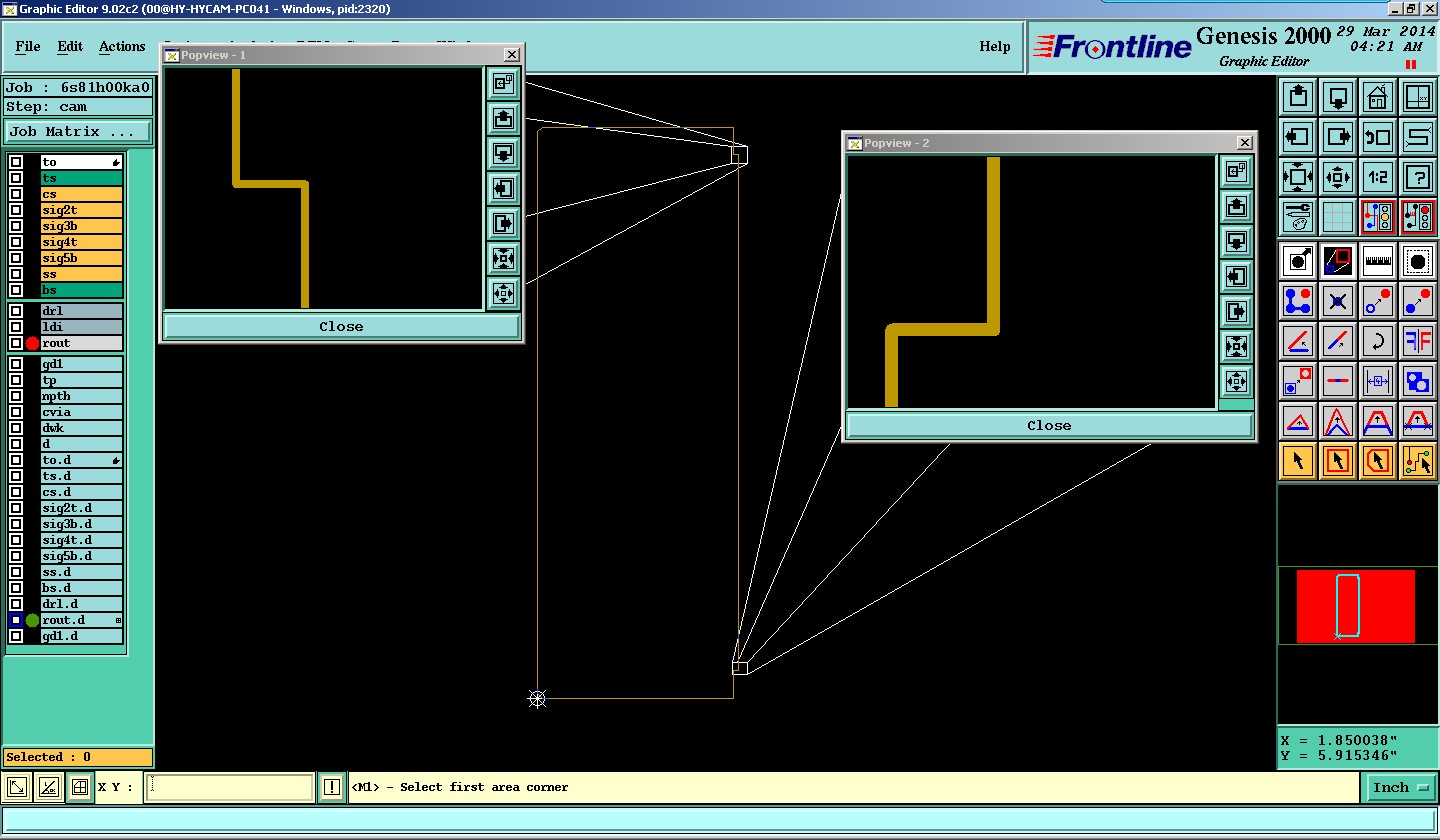Toggle the checkbox for layer gd1
This screenshot has width=1440, height=840.
(16, 364)
